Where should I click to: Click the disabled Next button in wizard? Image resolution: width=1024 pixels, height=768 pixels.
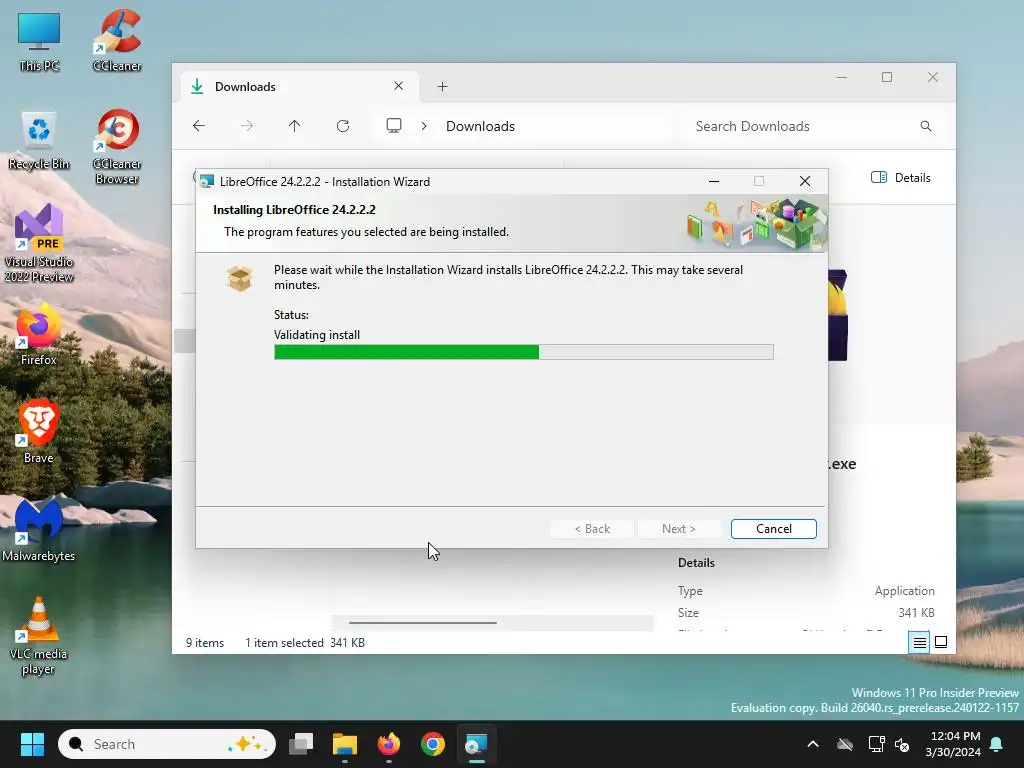pos(679,529)
